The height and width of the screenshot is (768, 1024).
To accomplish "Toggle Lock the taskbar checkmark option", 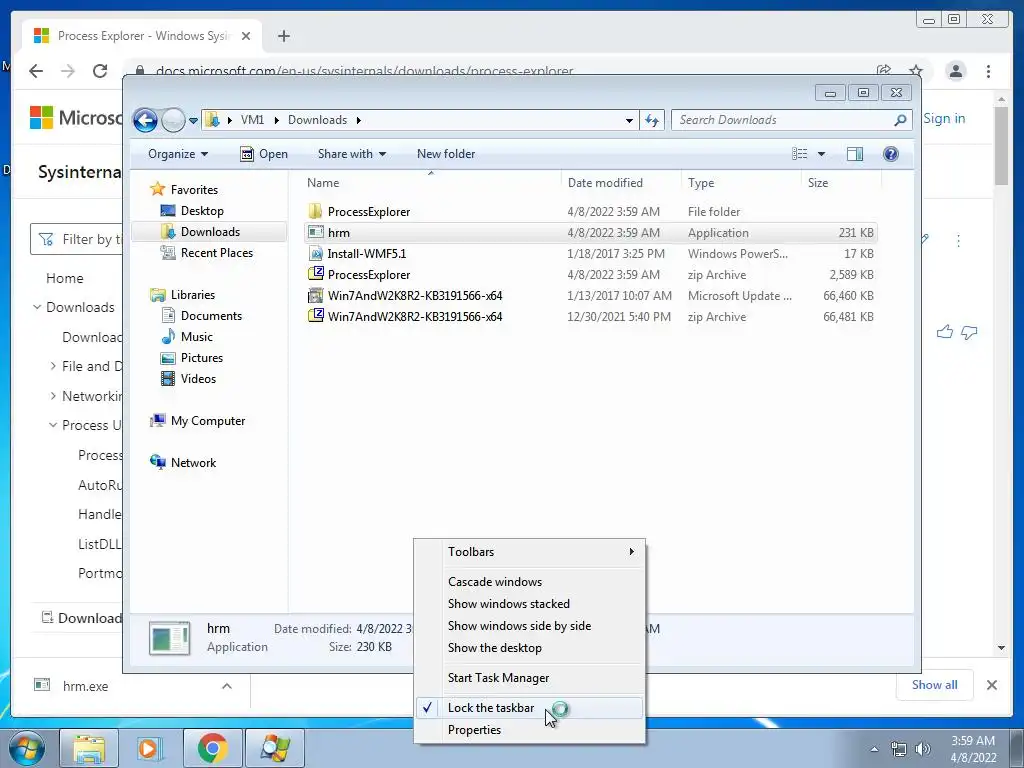I will point(529,708).
